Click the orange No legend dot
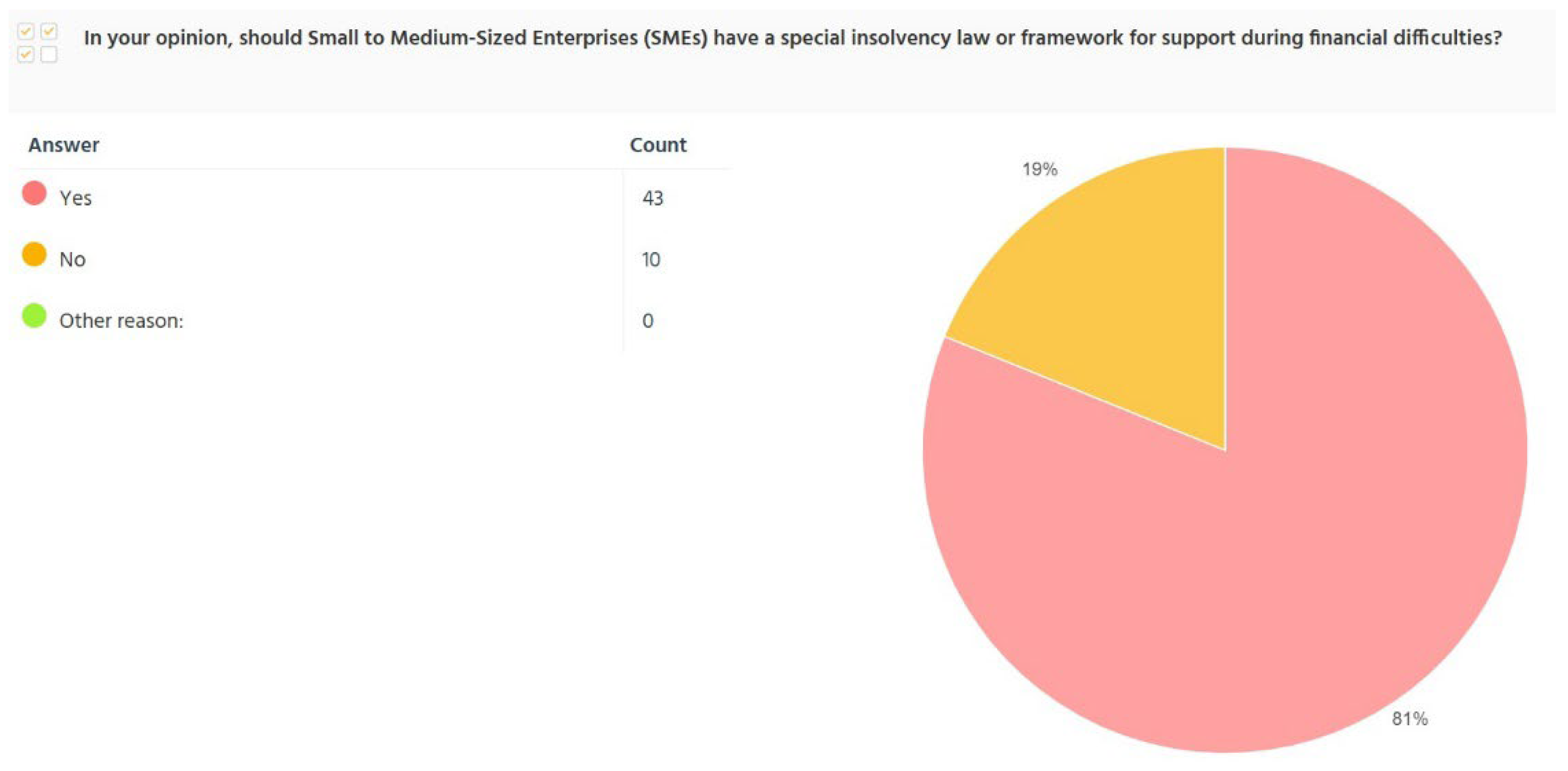Viewport: 1568px width, 771px height. [x=34, y=254]
